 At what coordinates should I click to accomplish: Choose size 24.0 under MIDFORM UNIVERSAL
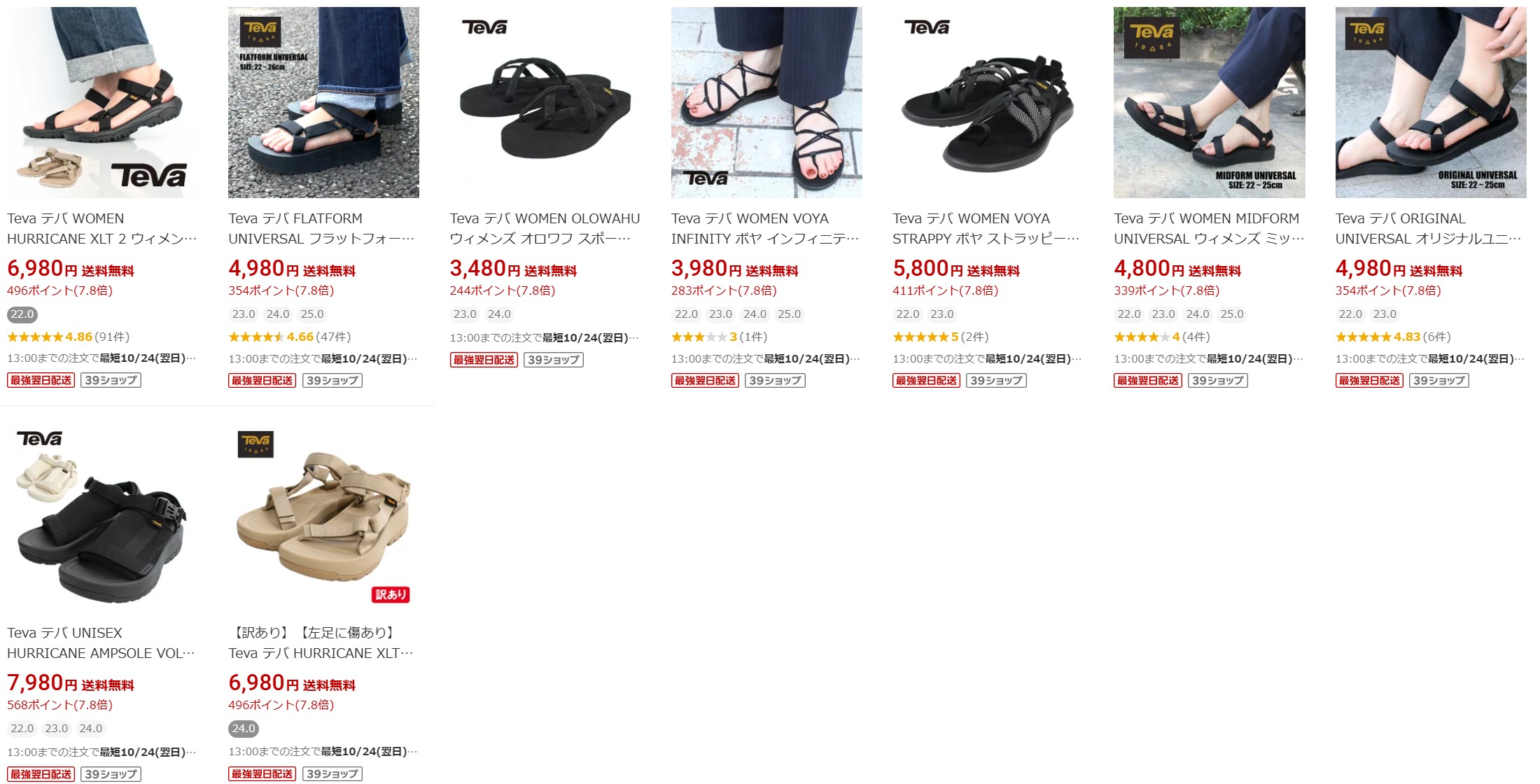coord(1198,314)
